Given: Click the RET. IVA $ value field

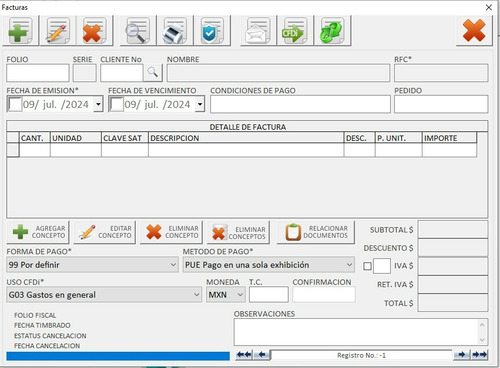Looking at the screenshot, I should point(453,284).
